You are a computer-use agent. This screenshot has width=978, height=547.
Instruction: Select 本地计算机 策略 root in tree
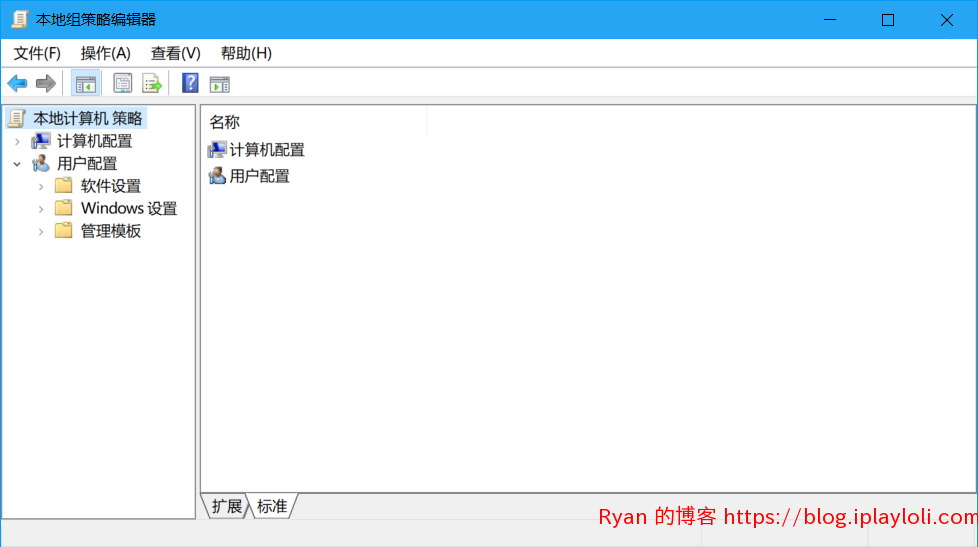(88, 119)
